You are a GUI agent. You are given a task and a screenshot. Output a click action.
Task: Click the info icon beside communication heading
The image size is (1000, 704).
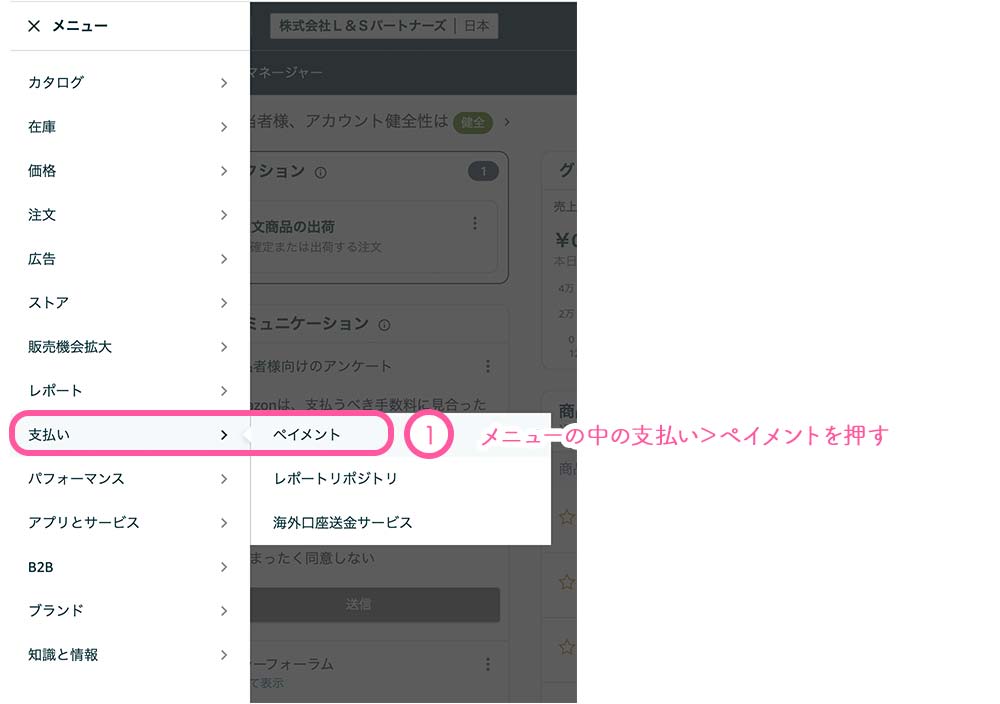tap(385, 325)
